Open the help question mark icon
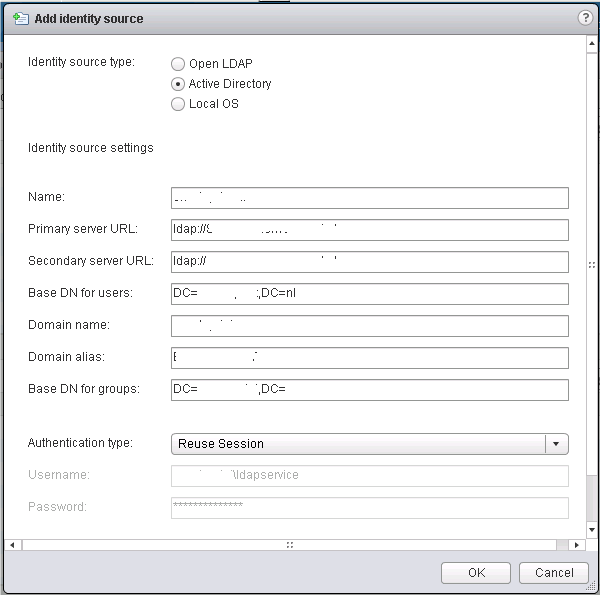 click(585, 18)
